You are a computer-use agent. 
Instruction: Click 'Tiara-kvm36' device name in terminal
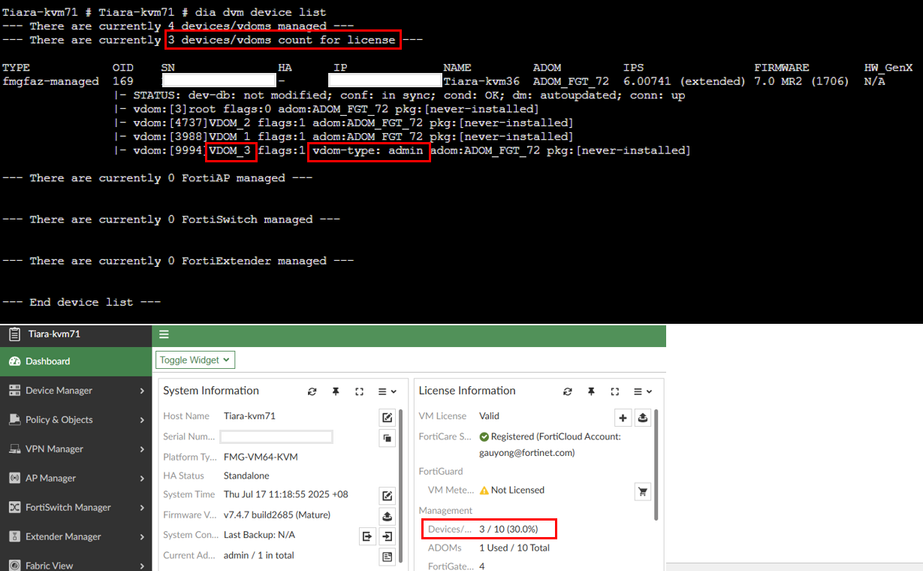tap(482, 81)
